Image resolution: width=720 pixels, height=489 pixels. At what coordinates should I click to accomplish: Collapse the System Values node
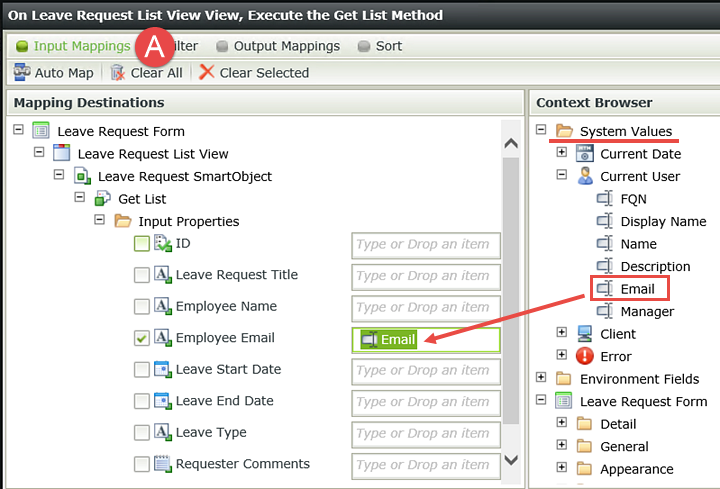tap(541, 129)
